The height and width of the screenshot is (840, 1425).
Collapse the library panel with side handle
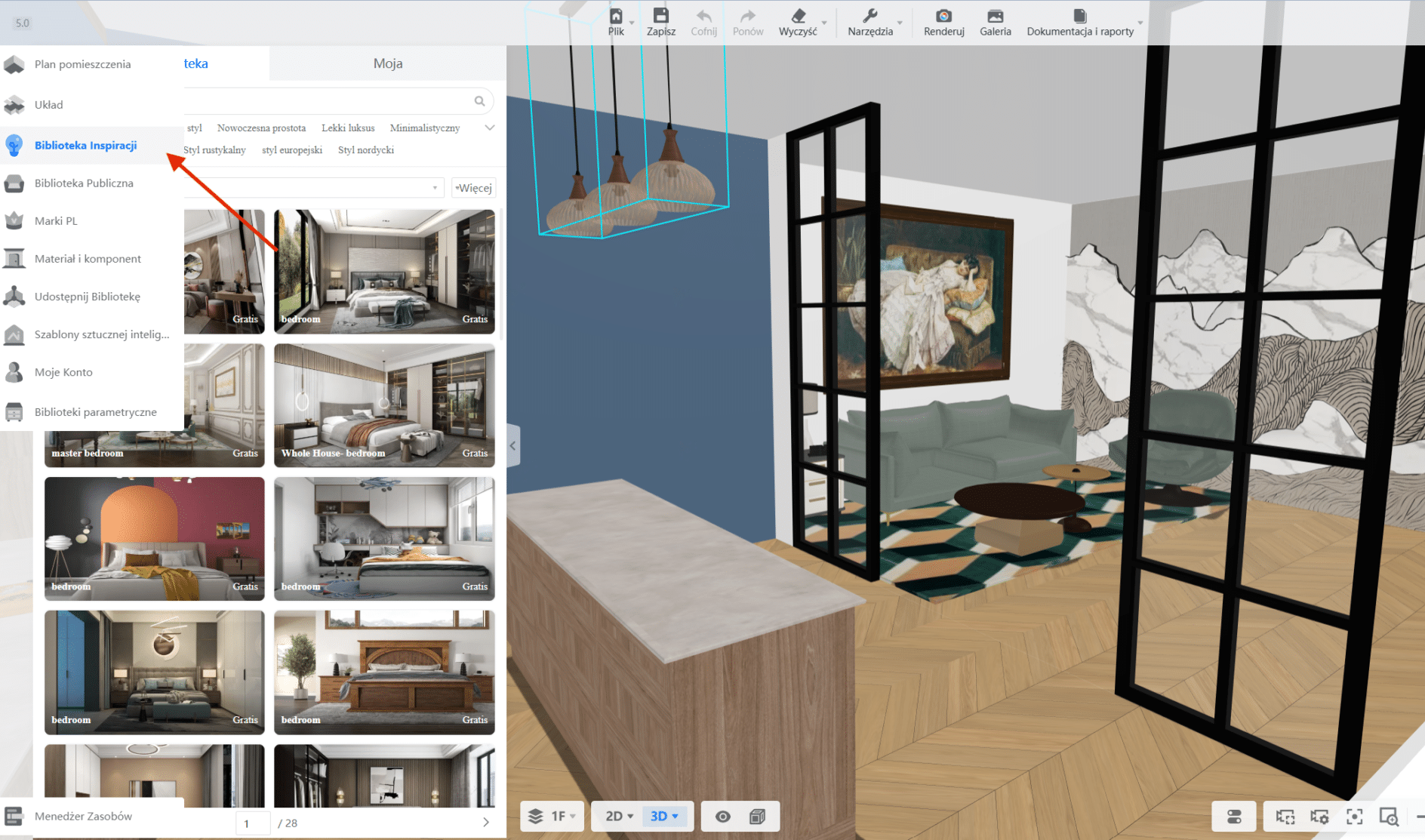pyautogui.click(x=512, y=446)
